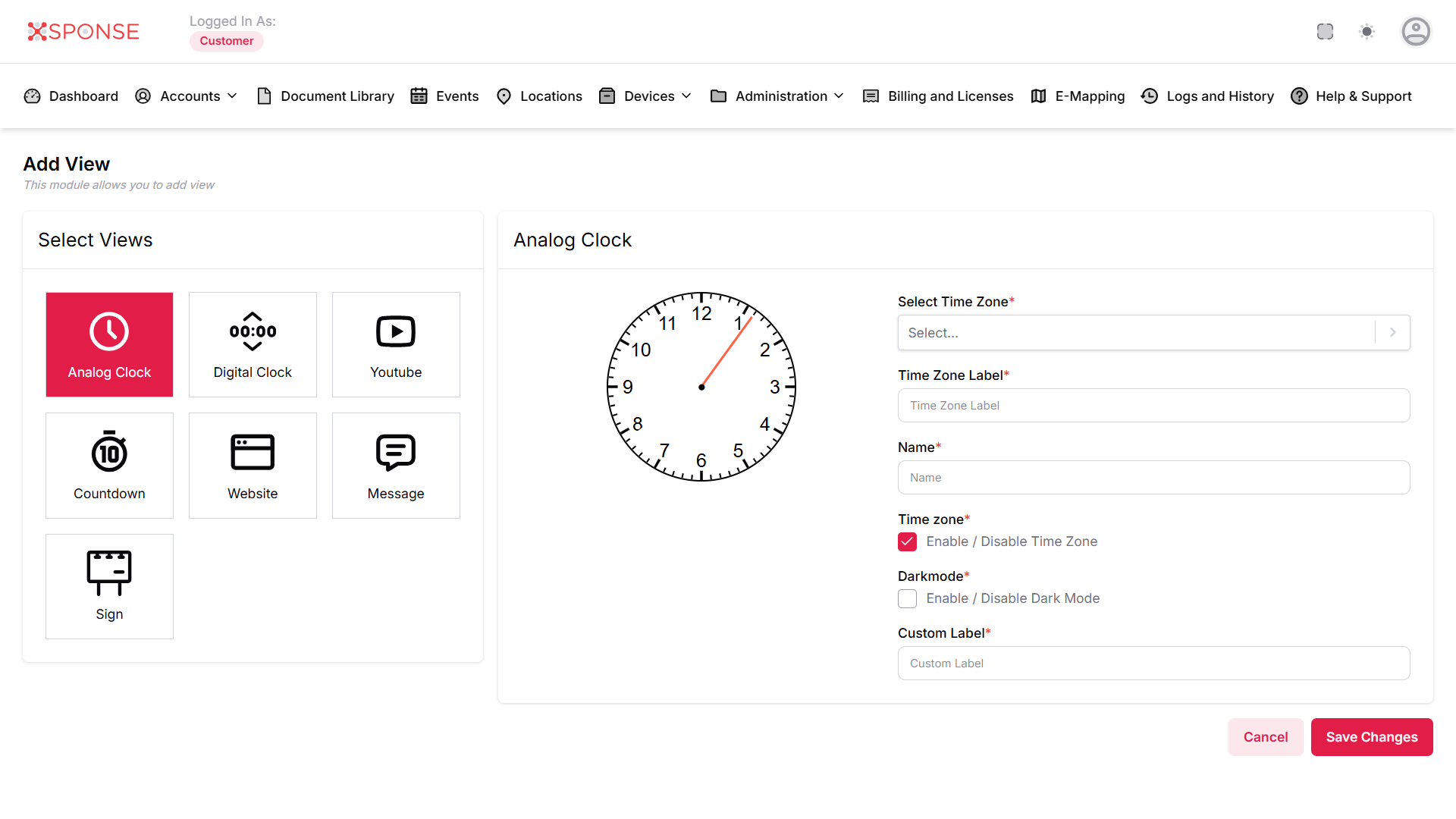
Task: Click the fullscreen square icon in header
Action: coord(1325,32)
